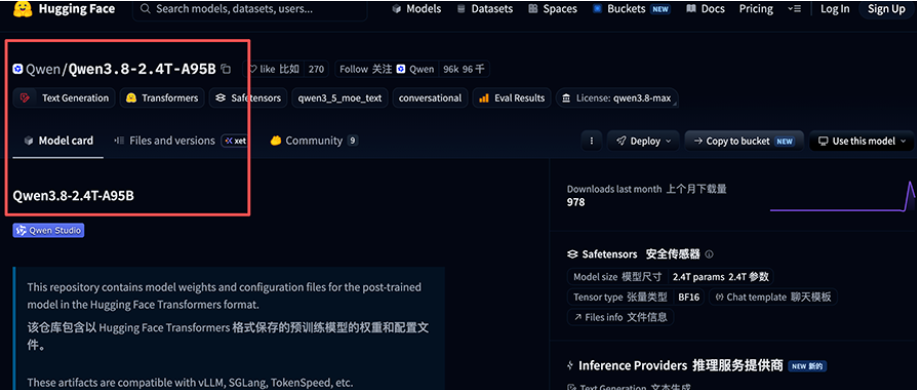The width and height of the screenshot is (917, 390).
Task: Open the 96k followers count
Action: 464,69
